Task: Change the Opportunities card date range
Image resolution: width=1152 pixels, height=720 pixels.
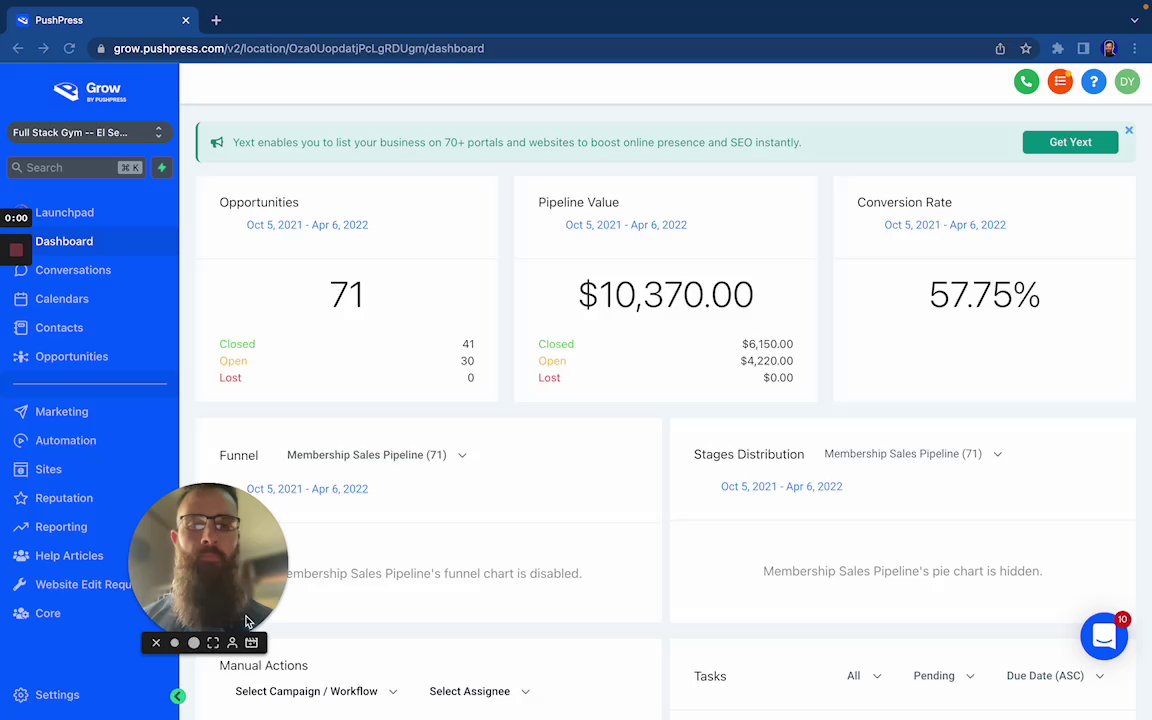Action: (307, 225)
